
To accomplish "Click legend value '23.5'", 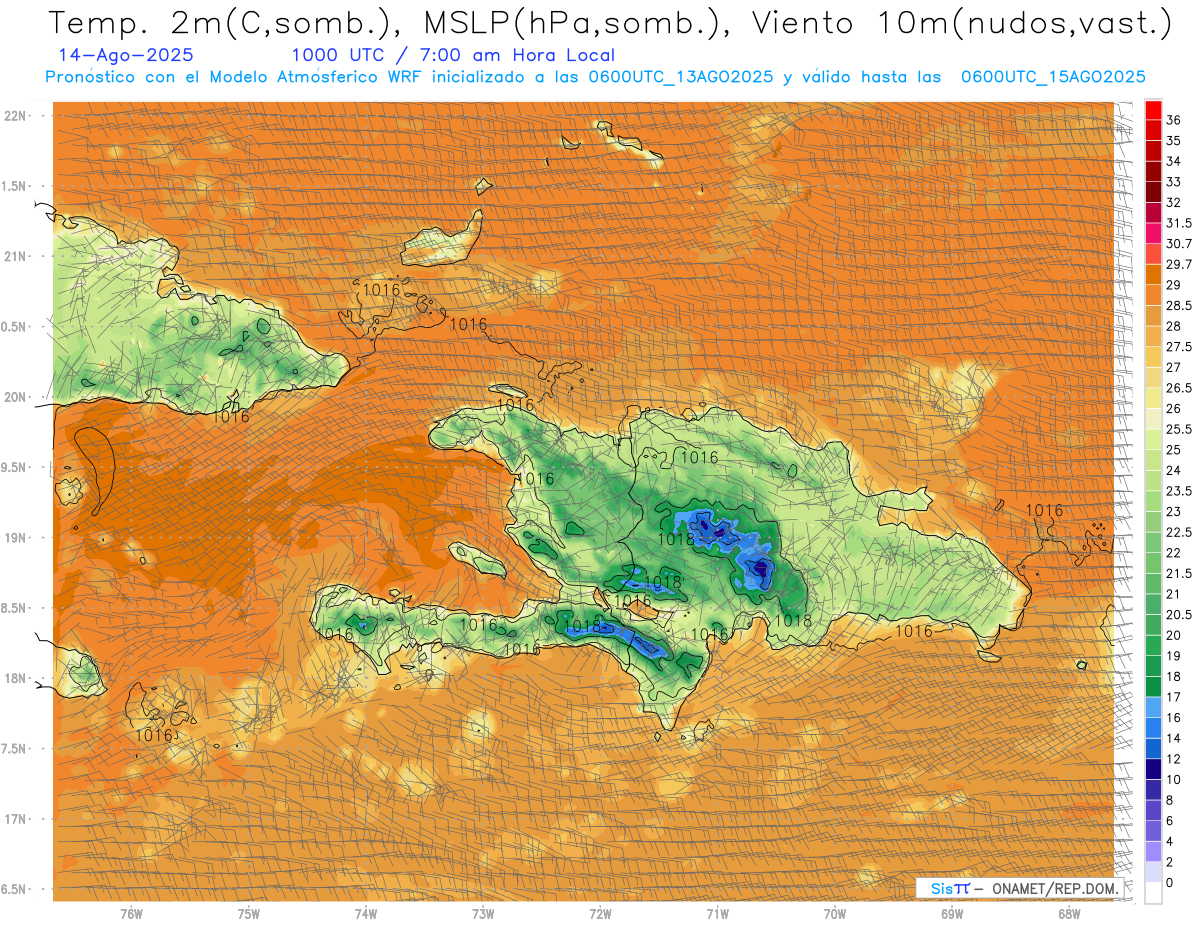I will point(1179,491).
